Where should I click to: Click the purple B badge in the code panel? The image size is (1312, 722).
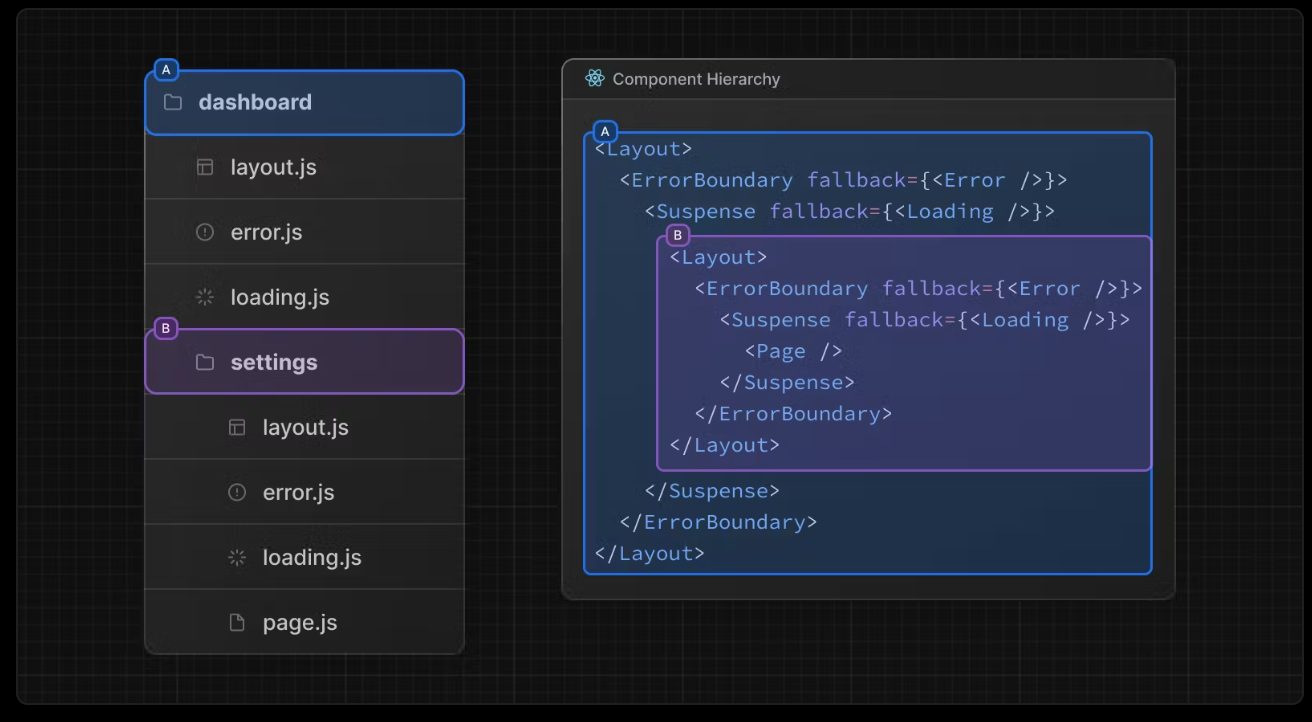coord(678,236)
